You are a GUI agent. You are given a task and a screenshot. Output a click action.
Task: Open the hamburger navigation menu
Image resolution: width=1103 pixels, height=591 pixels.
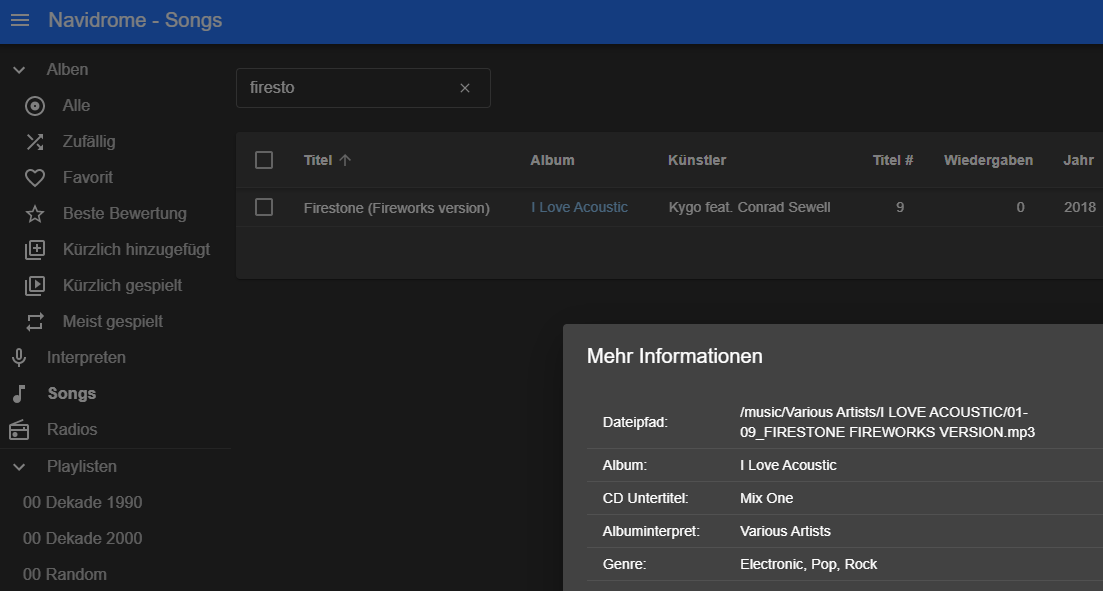(x=20, y=19)
